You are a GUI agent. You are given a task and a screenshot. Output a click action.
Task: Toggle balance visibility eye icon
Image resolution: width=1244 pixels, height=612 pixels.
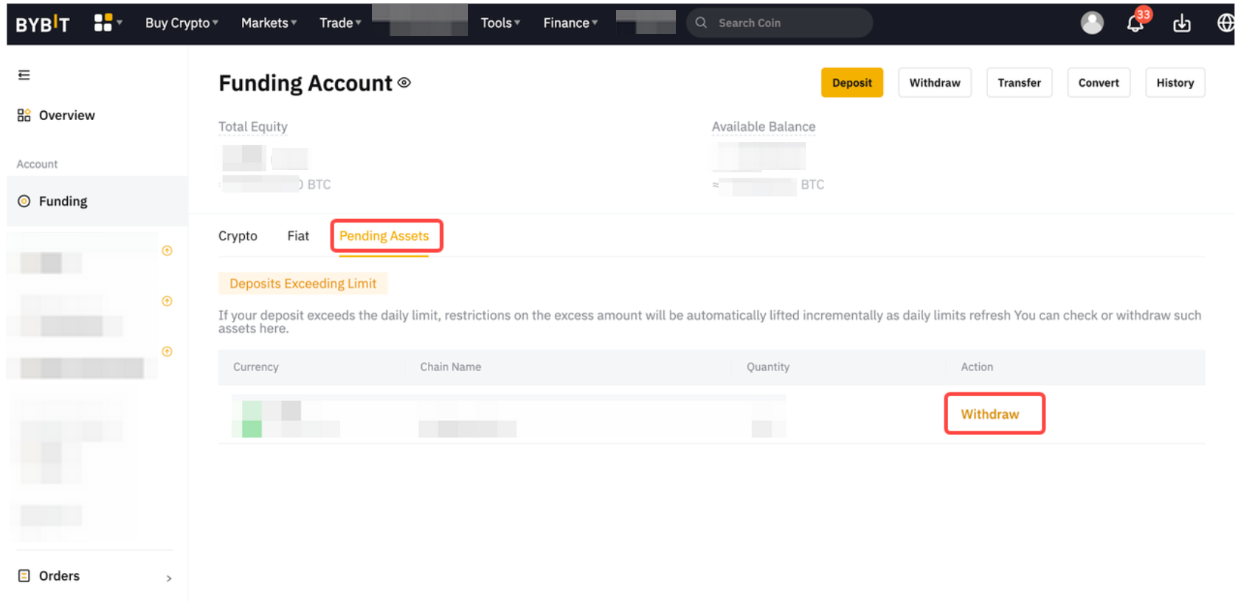tap(404, 83)
